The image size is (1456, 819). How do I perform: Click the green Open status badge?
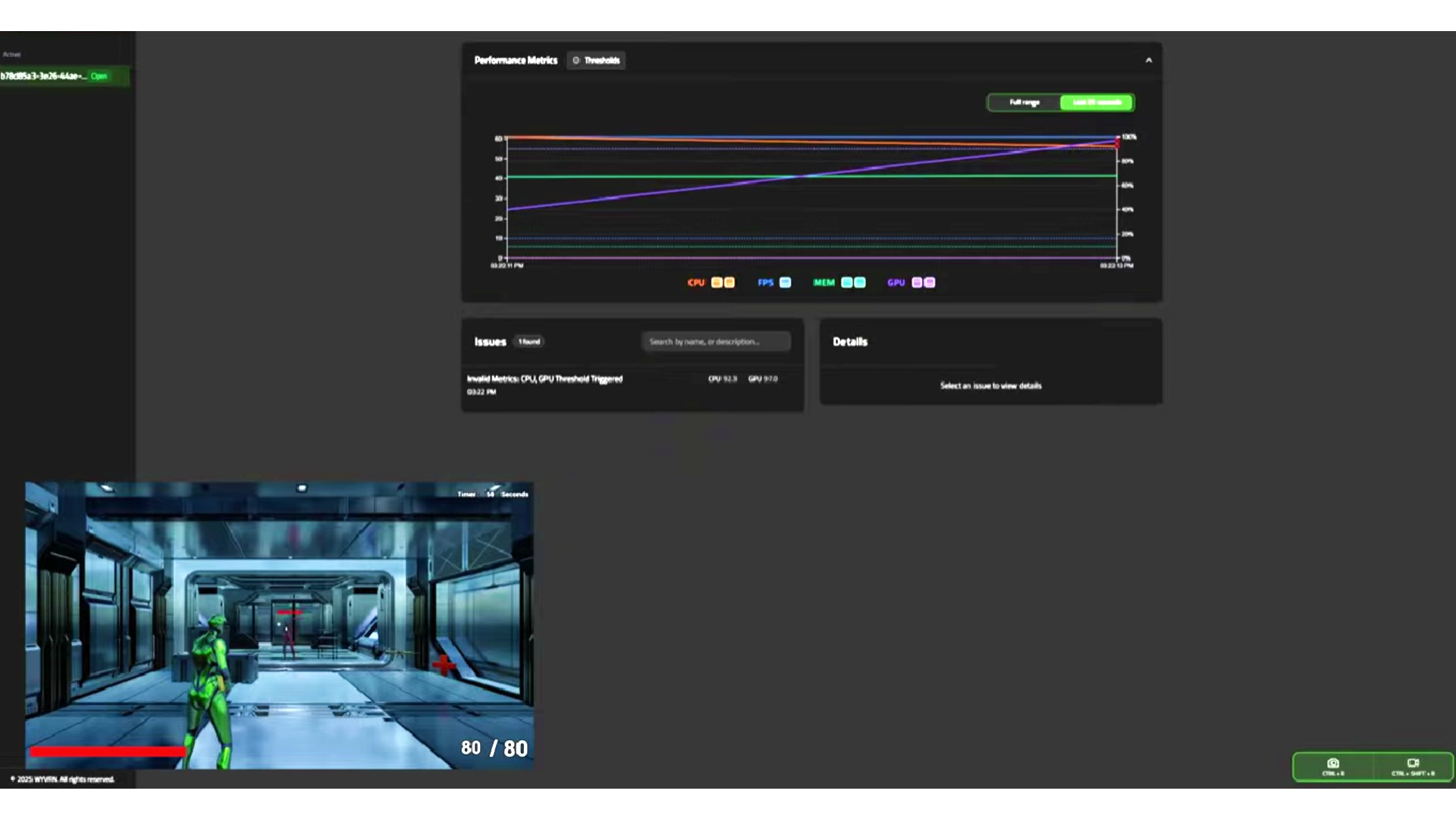(x=99, y=77)
